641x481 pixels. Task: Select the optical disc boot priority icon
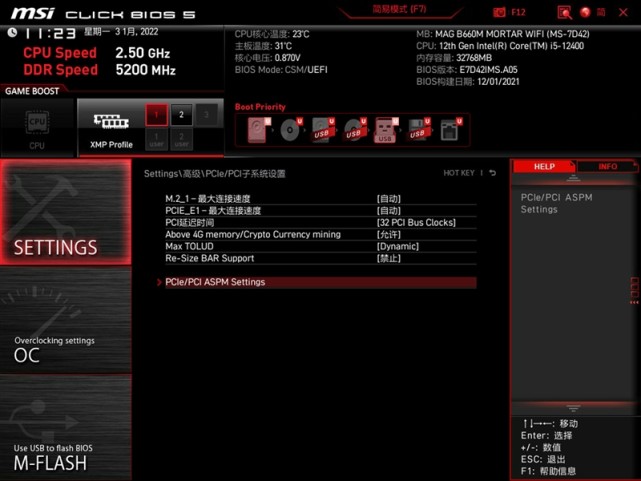coord(291,130)
